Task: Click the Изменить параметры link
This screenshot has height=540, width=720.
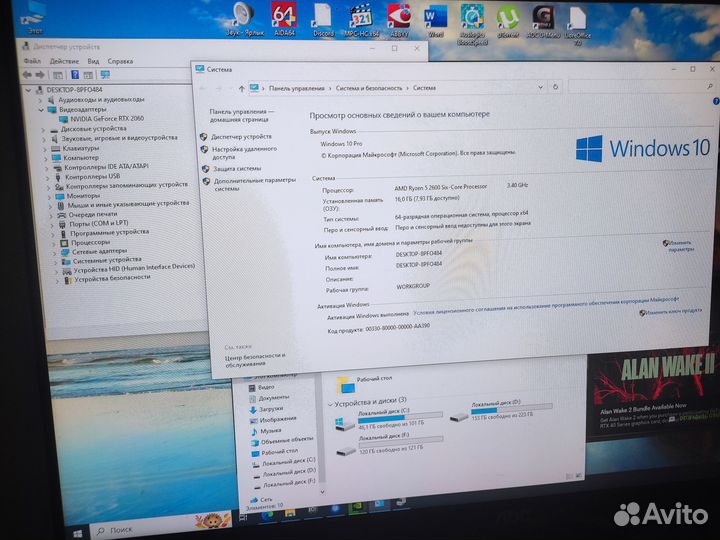Action: (x=681, y=246)
